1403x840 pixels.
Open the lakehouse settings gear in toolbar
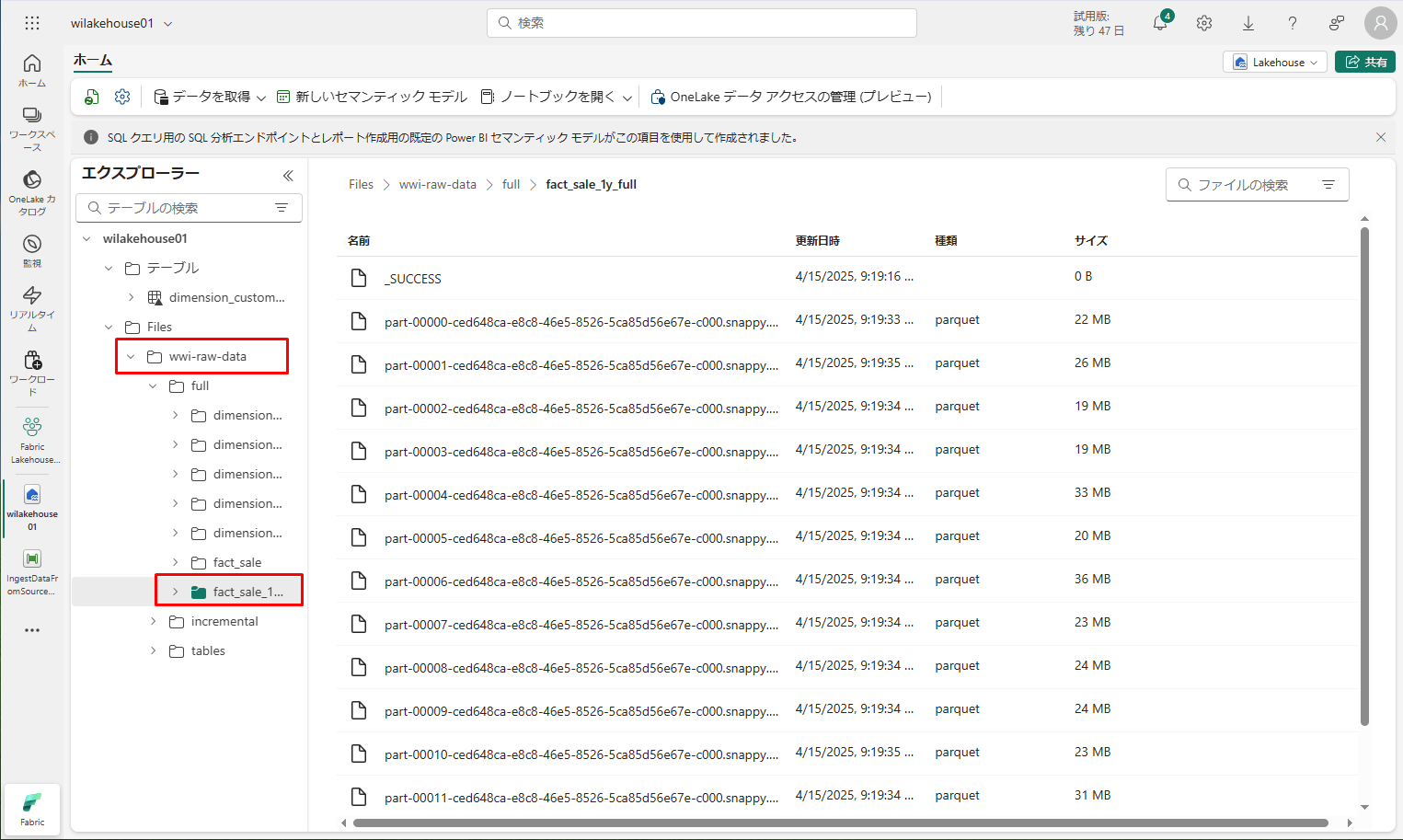point(122,97)
